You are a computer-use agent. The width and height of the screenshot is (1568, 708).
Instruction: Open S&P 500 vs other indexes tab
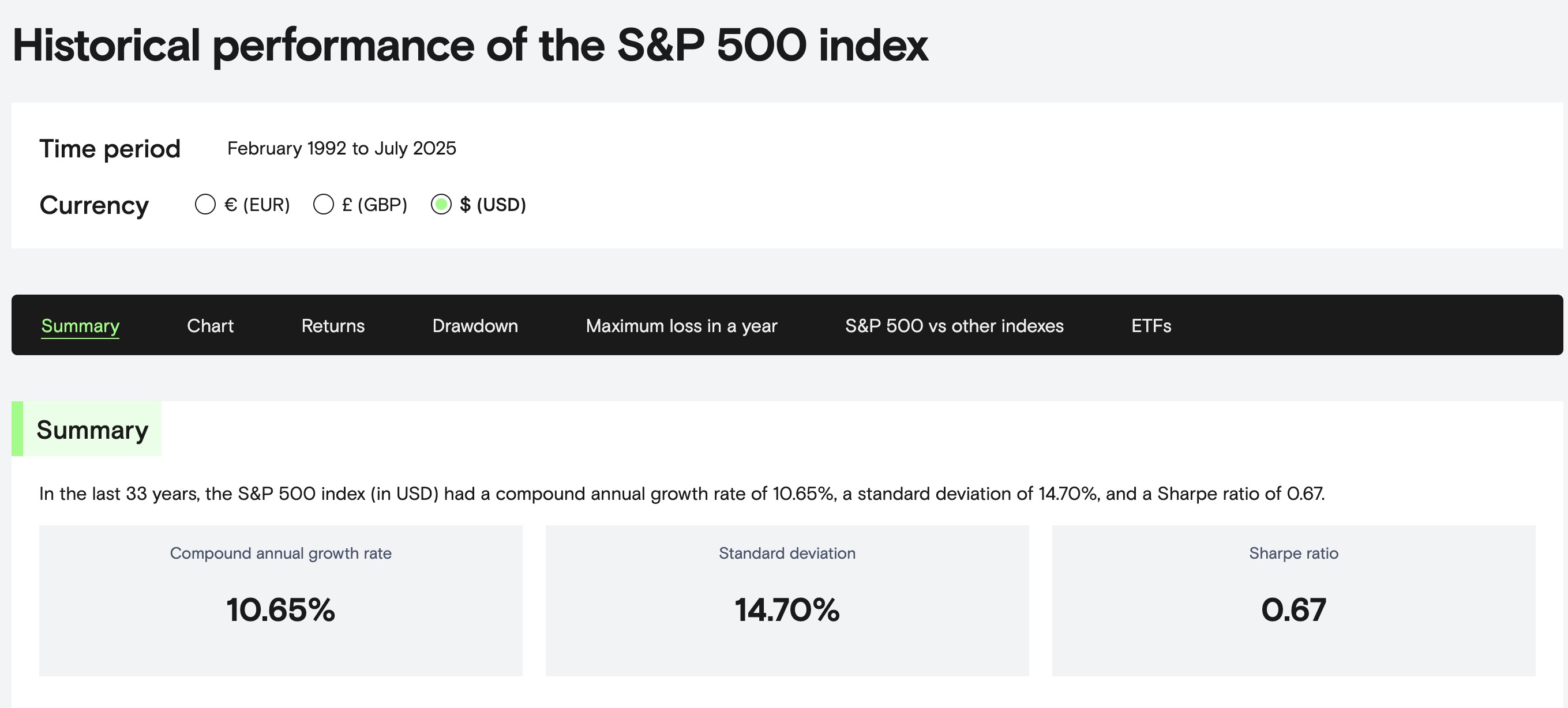pos(954,326)
